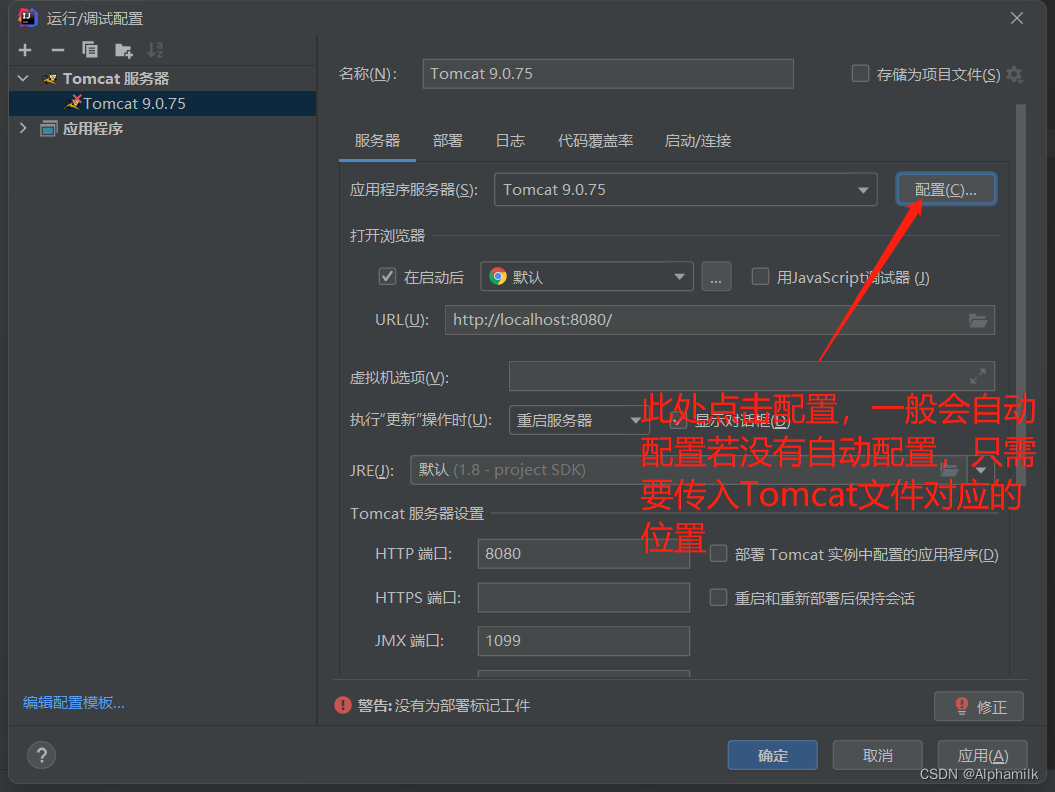Copy the selected configuration

(89, 50)
